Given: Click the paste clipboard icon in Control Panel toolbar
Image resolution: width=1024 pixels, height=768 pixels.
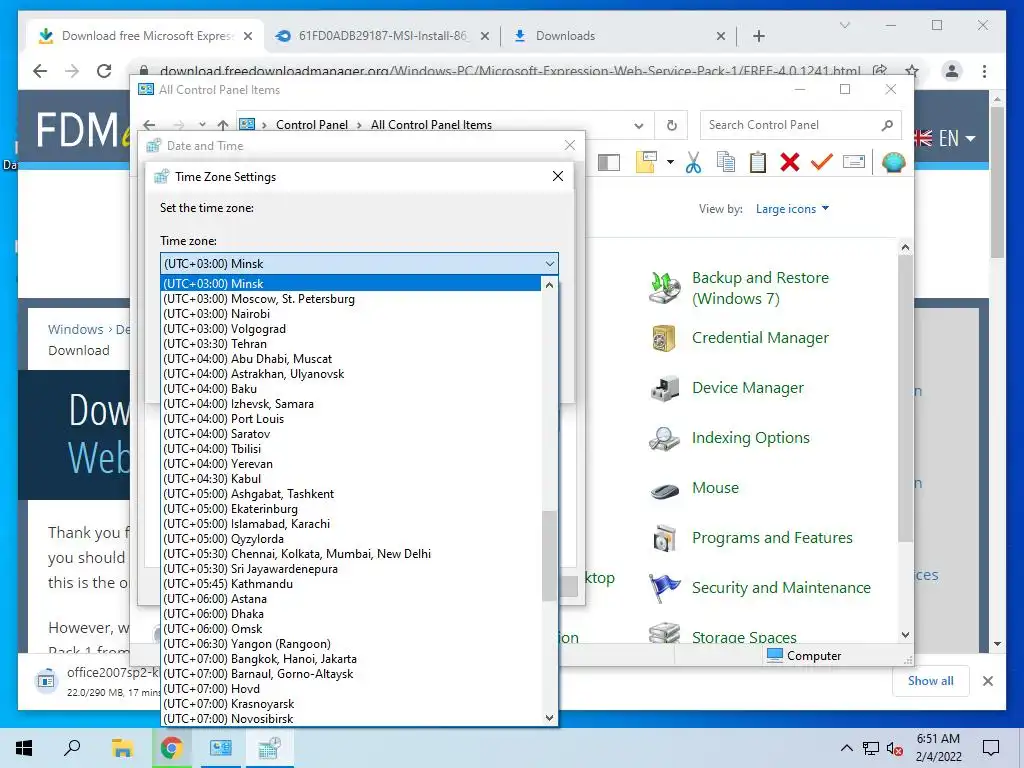Looking at the screenshot, I should (758, 162).
